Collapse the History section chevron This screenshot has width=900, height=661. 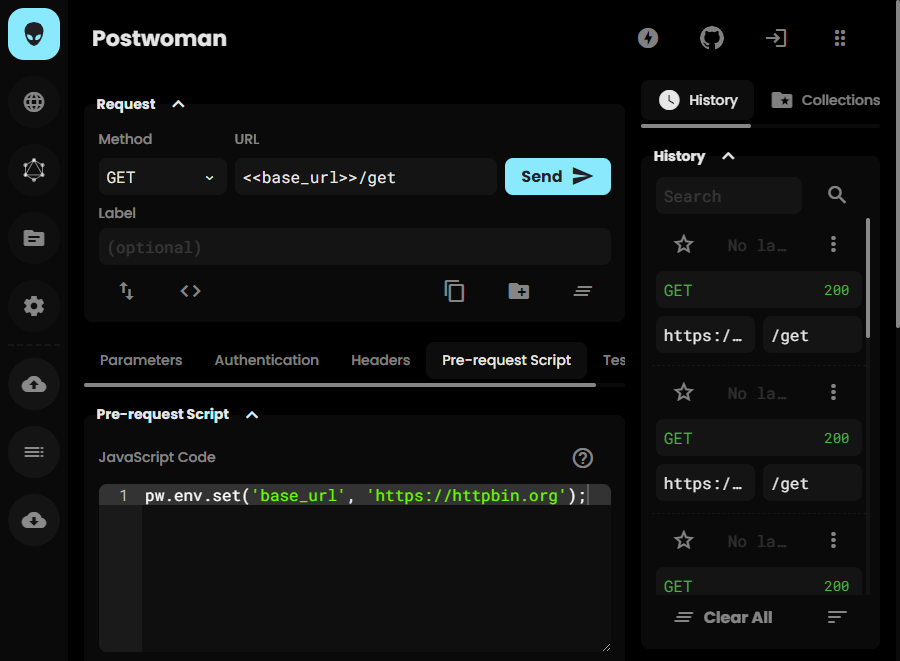point(728,156)
